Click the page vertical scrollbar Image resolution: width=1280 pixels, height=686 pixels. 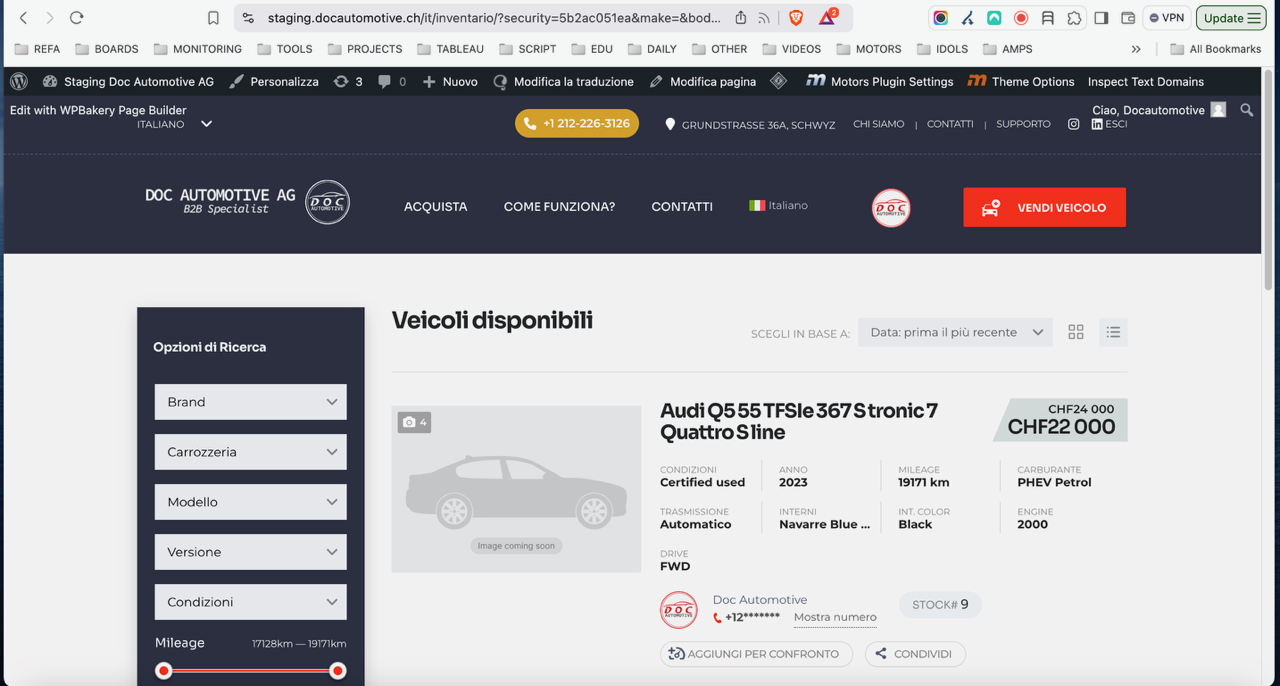coord(1269,180)
